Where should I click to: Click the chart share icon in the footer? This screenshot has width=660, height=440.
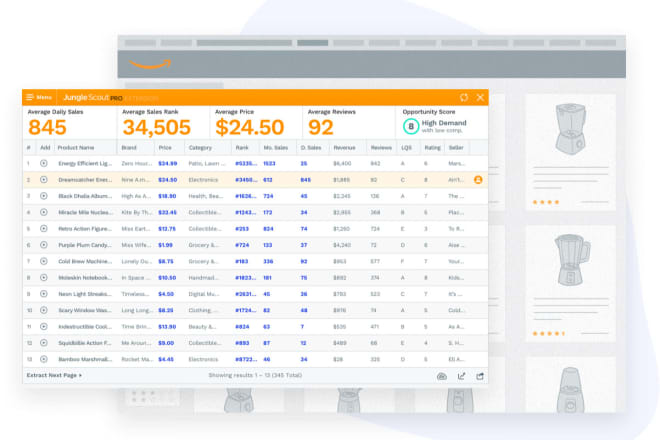coord(461,376)
